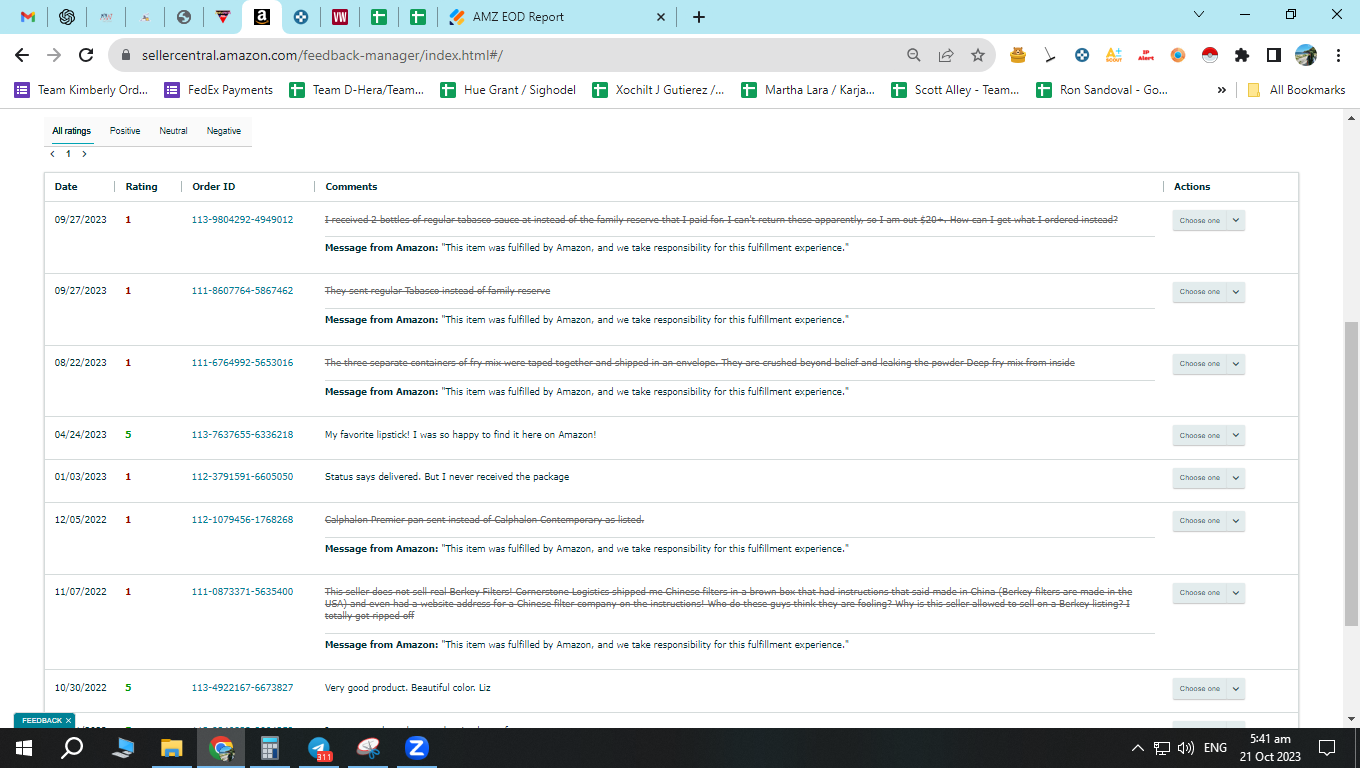Go to the next feedback page arrow
Image resolution: width=1360 pixels, height=768 pixels.
point(84,154)
